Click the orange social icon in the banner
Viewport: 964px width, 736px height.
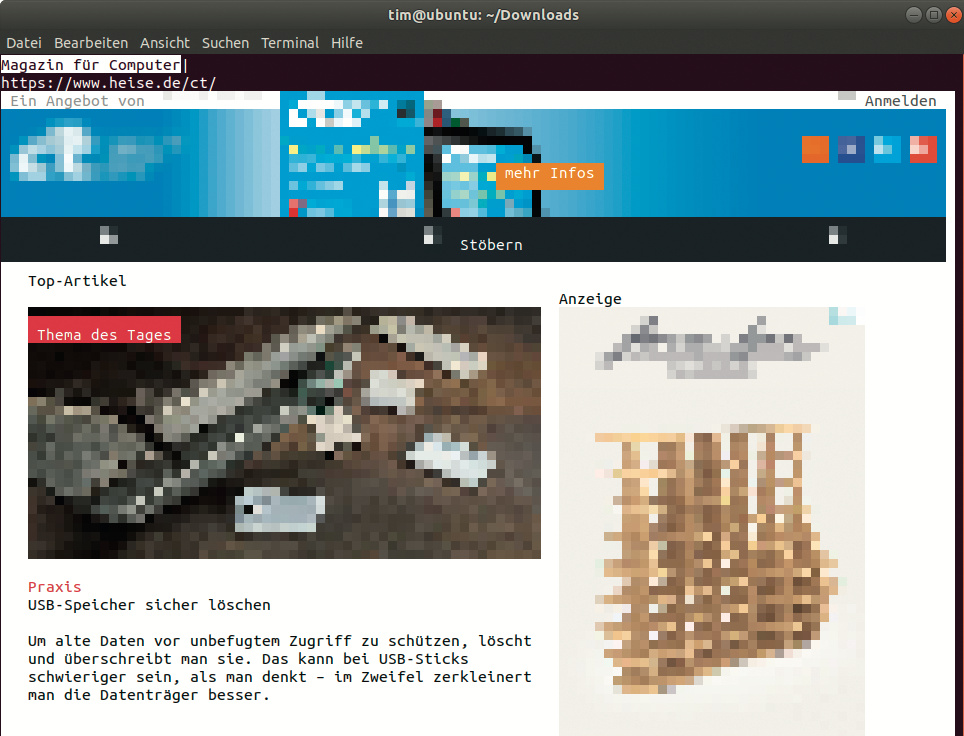pyautogui.click(x=815, y=149)
